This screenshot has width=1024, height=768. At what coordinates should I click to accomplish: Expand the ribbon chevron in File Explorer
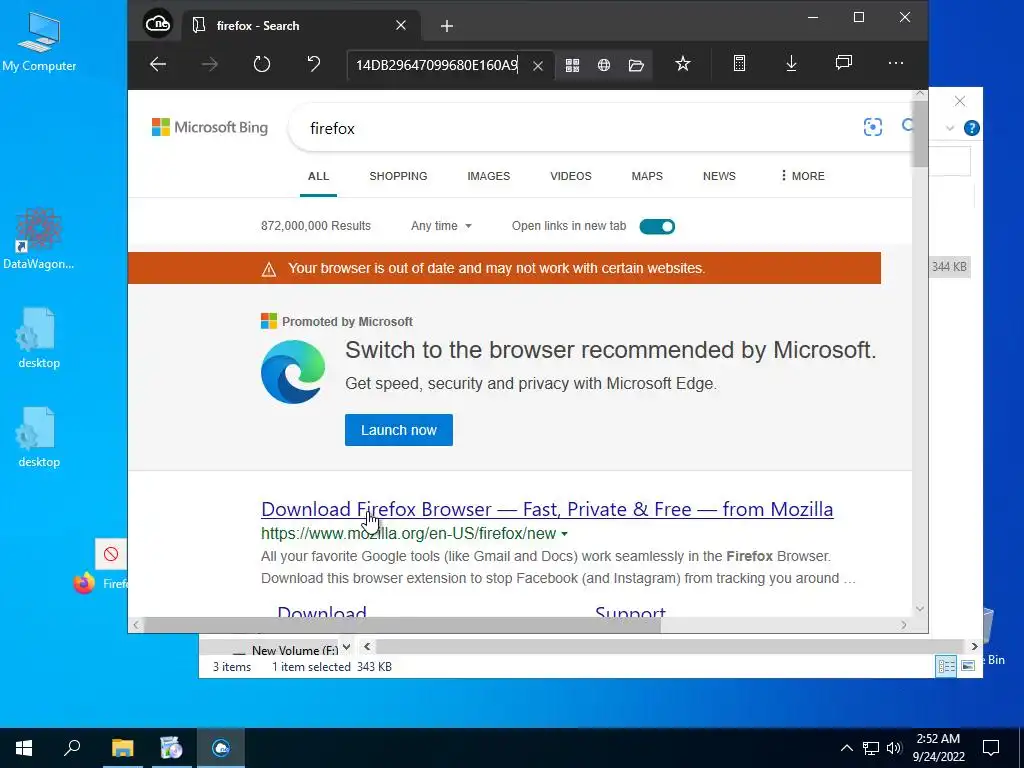(950, 128)
